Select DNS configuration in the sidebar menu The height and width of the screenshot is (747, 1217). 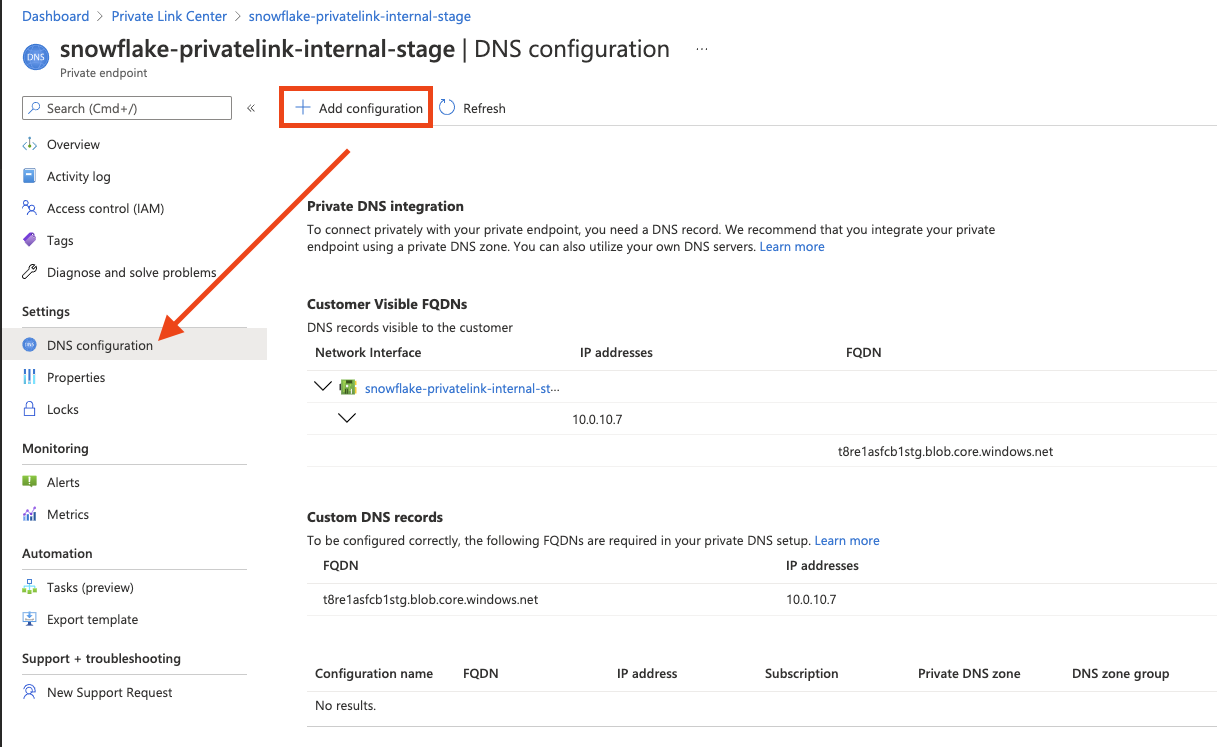(x=100, y=344)
